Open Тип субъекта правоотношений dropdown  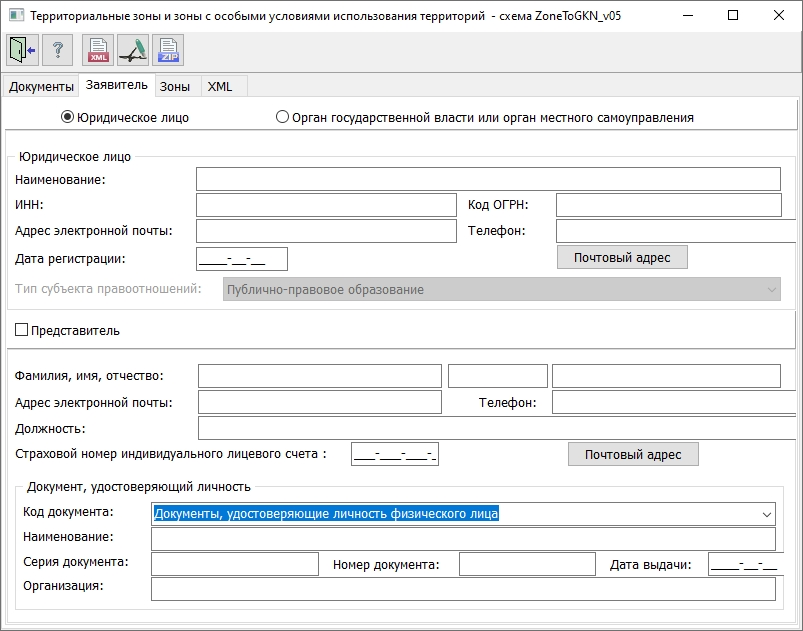770,290
